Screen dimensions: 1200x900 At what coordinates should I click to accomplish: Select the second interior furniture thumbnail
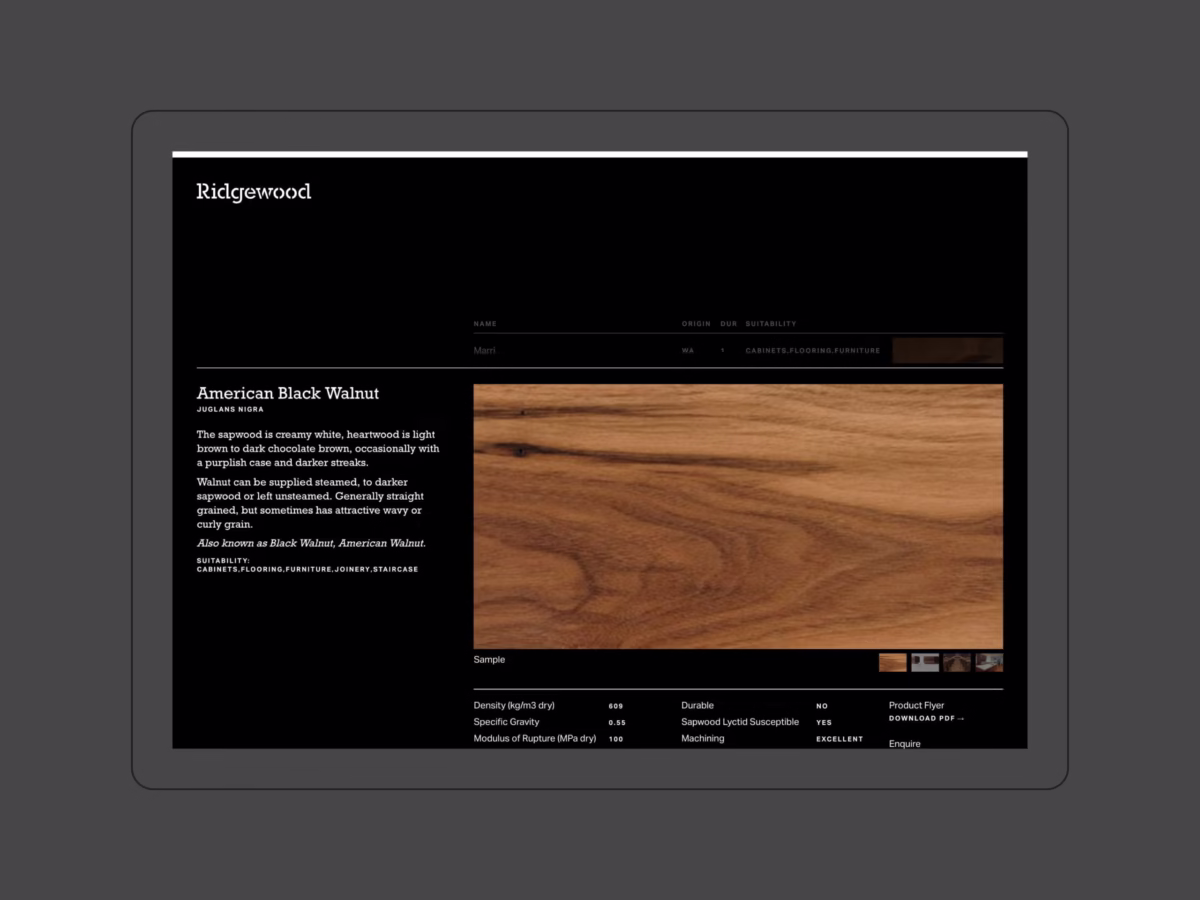pyautogui.click(x=925, y=662)
